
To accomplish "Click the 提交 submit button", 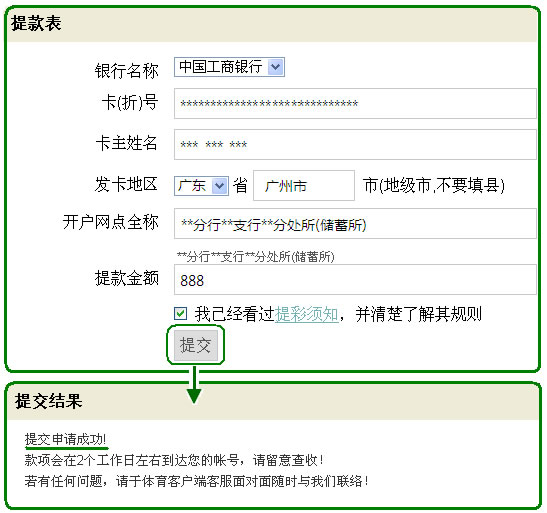I will pos(196,345).
